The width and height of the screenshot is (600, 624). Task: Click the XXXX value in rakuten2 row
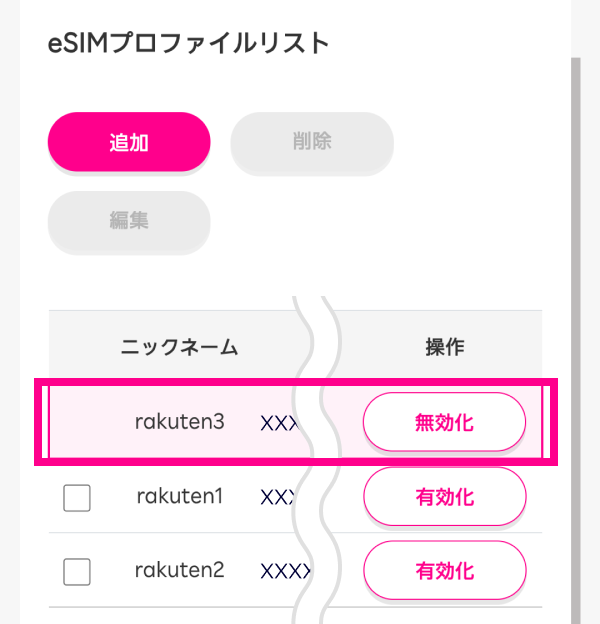point(283,571)
